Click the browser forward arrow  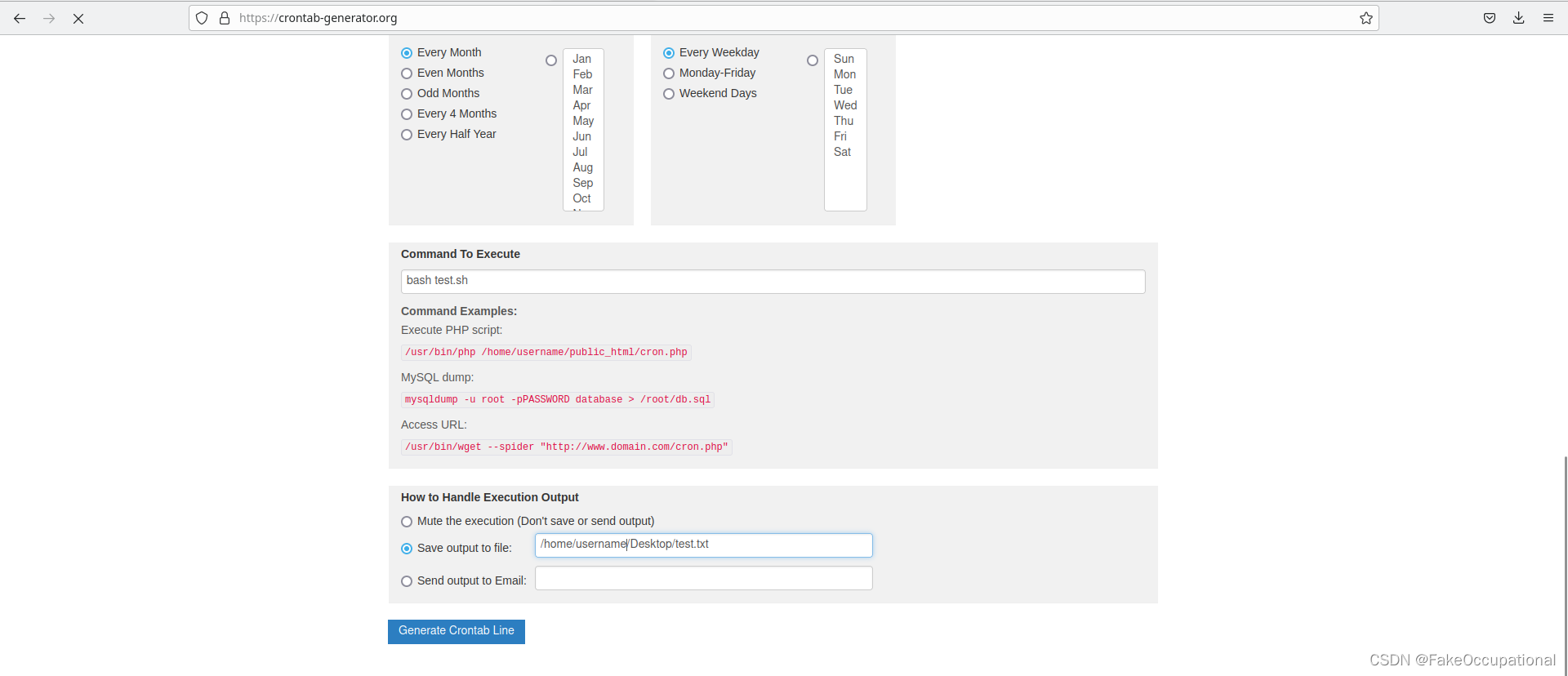pos(49,18)
